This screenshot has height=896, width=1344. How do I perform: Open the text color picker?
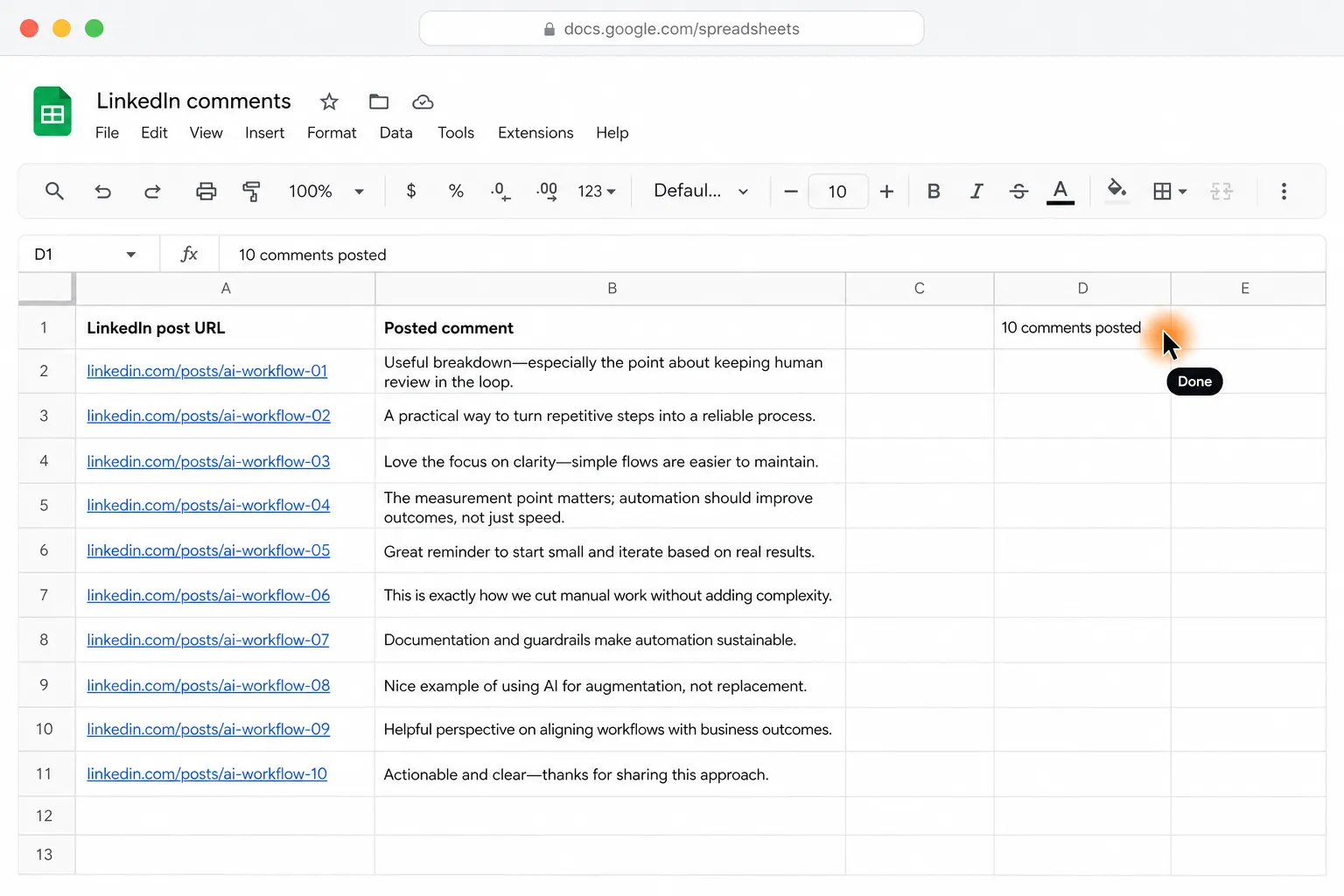point(1060,192)
